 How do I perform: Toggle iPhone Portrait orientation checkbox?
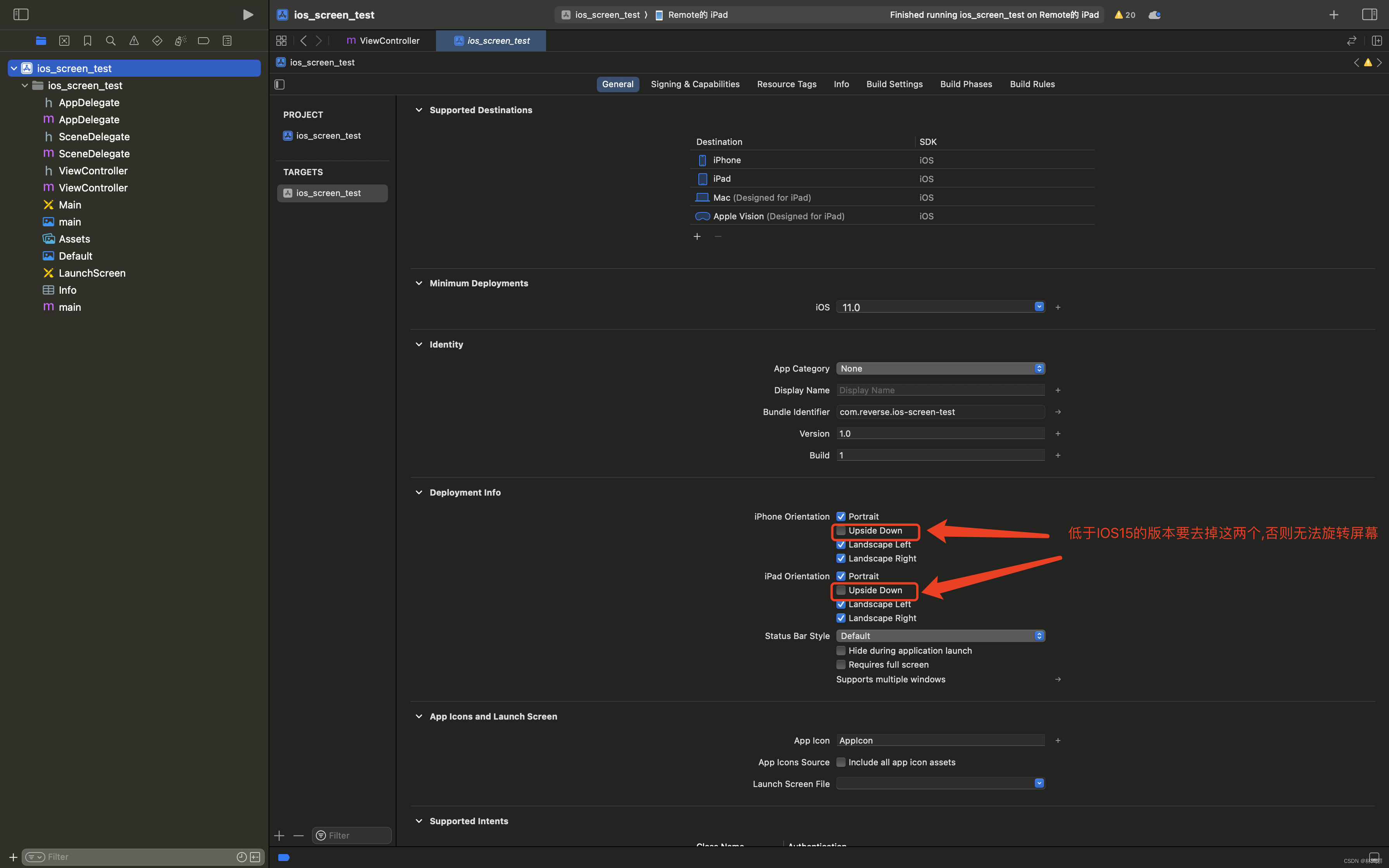tap(841, 517)
